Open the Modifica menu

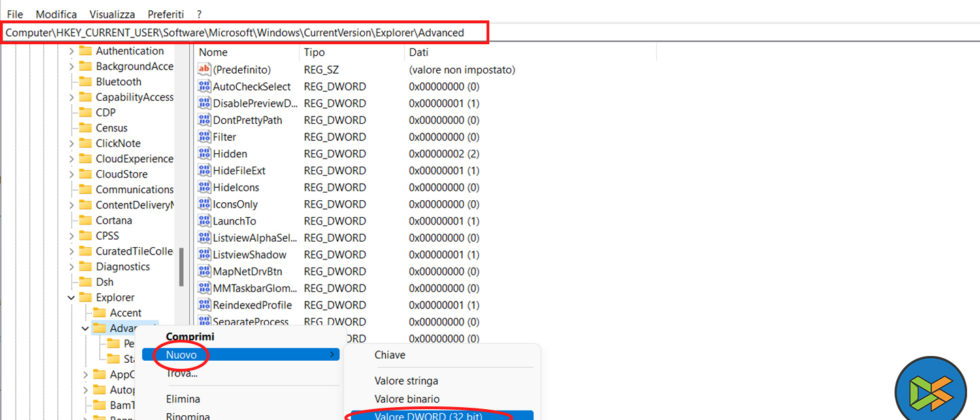(x=56, y=14)
